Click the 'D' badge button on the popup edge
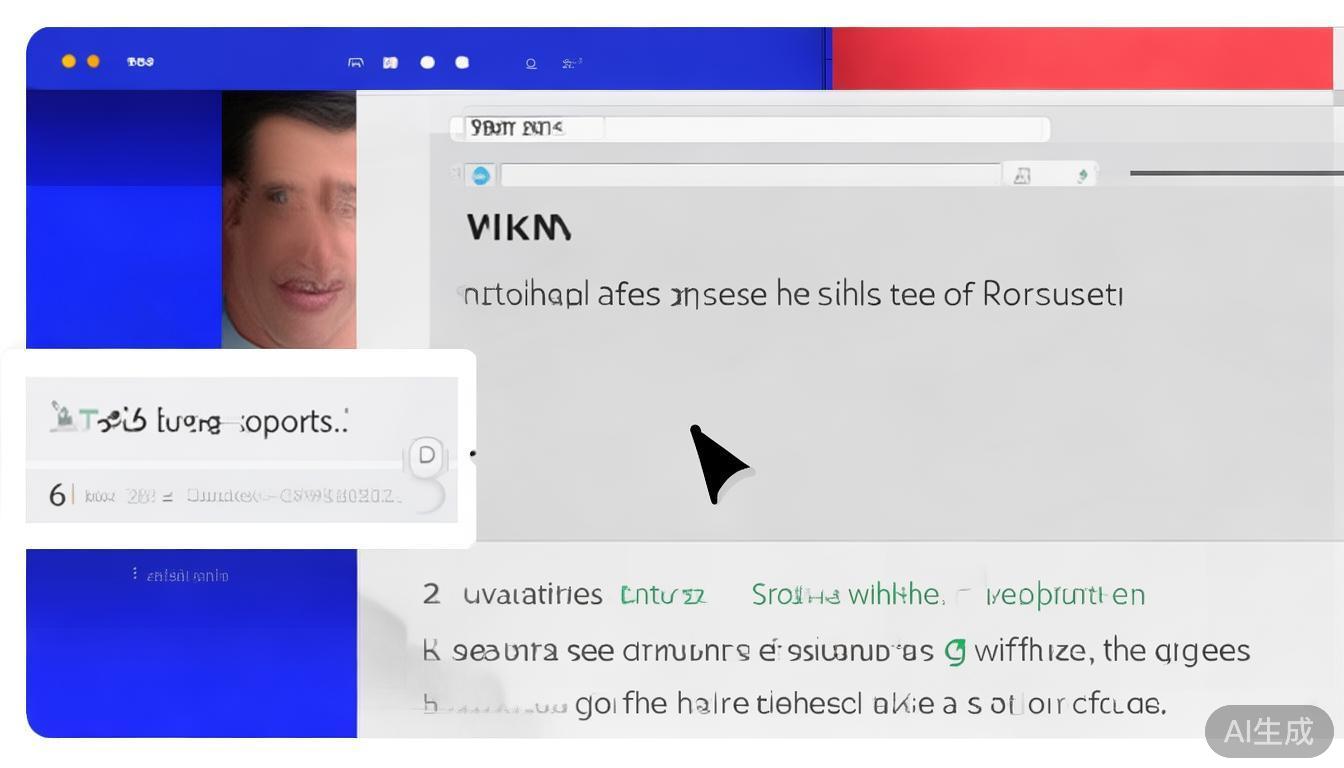 click(x=427, y=456)
